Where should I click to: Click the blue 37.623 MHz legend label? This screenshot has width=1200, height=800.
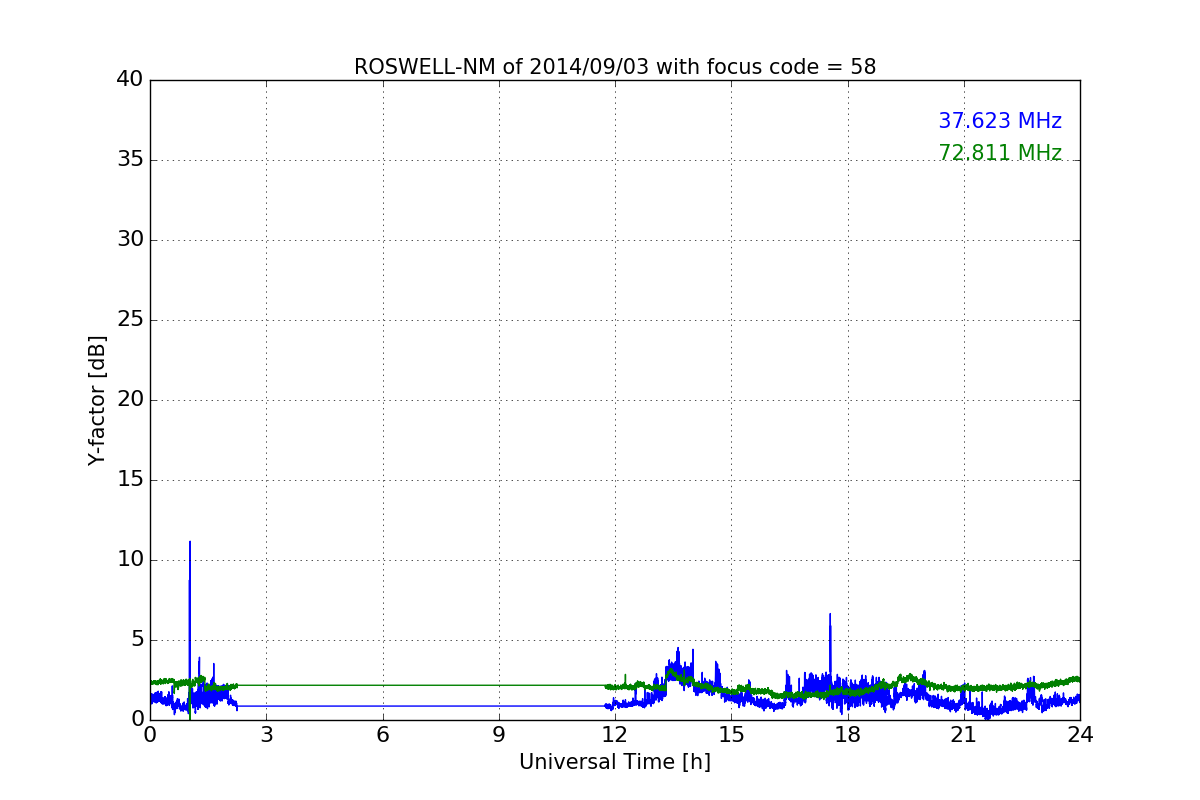(1000, 121)
